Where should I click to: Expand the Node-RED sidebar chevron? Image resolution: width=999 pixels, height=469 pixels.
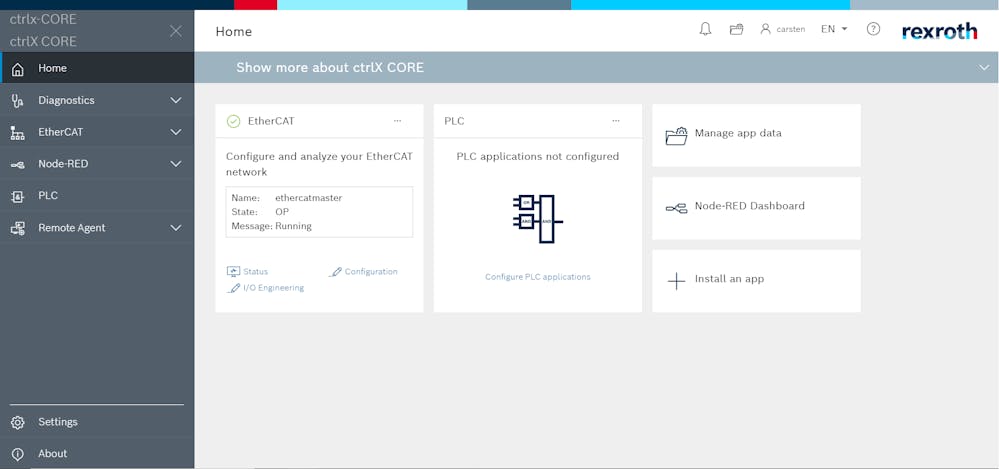point(176,164)
